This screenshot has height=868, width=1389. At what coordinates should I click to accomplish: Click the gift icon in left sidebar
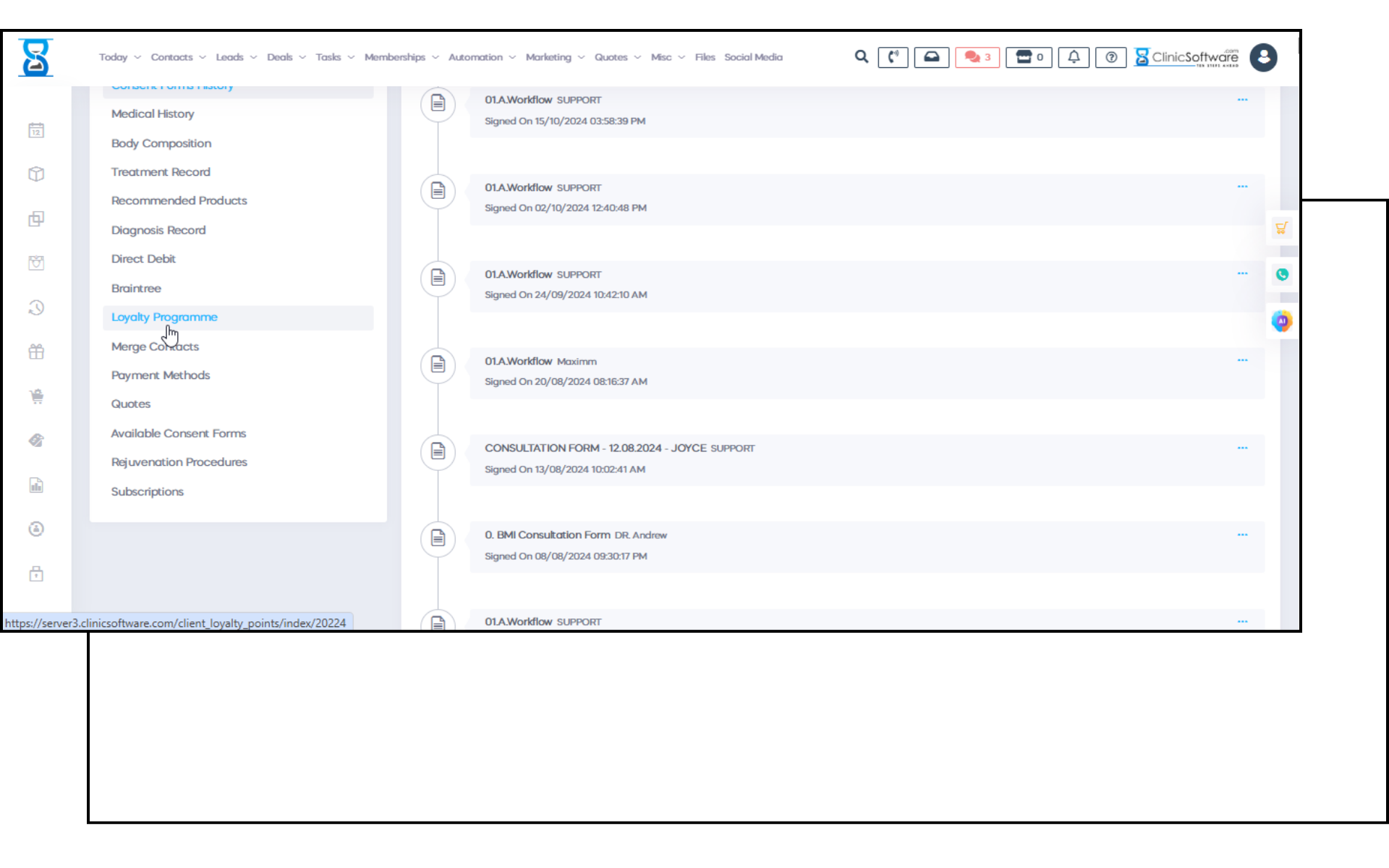coord(36,352)
